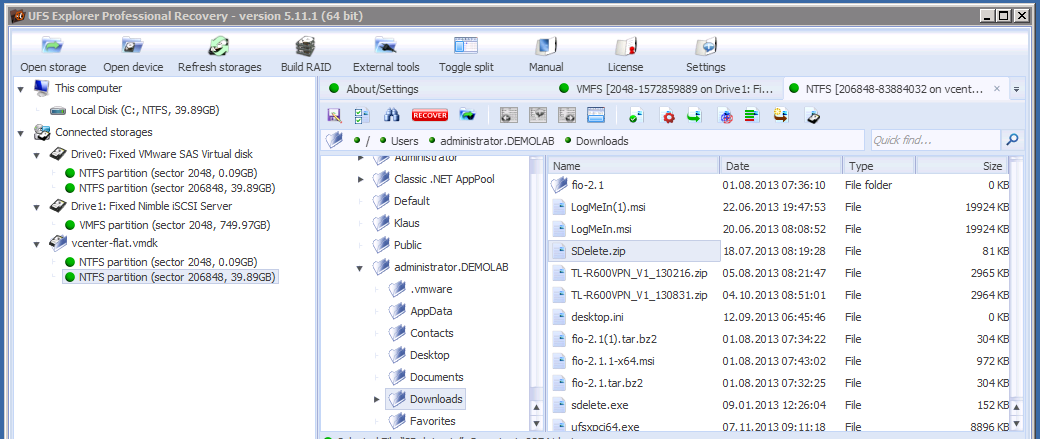Click the checklist selection icon
This screenshot has width=1040, height=439.
click(363, 115)
